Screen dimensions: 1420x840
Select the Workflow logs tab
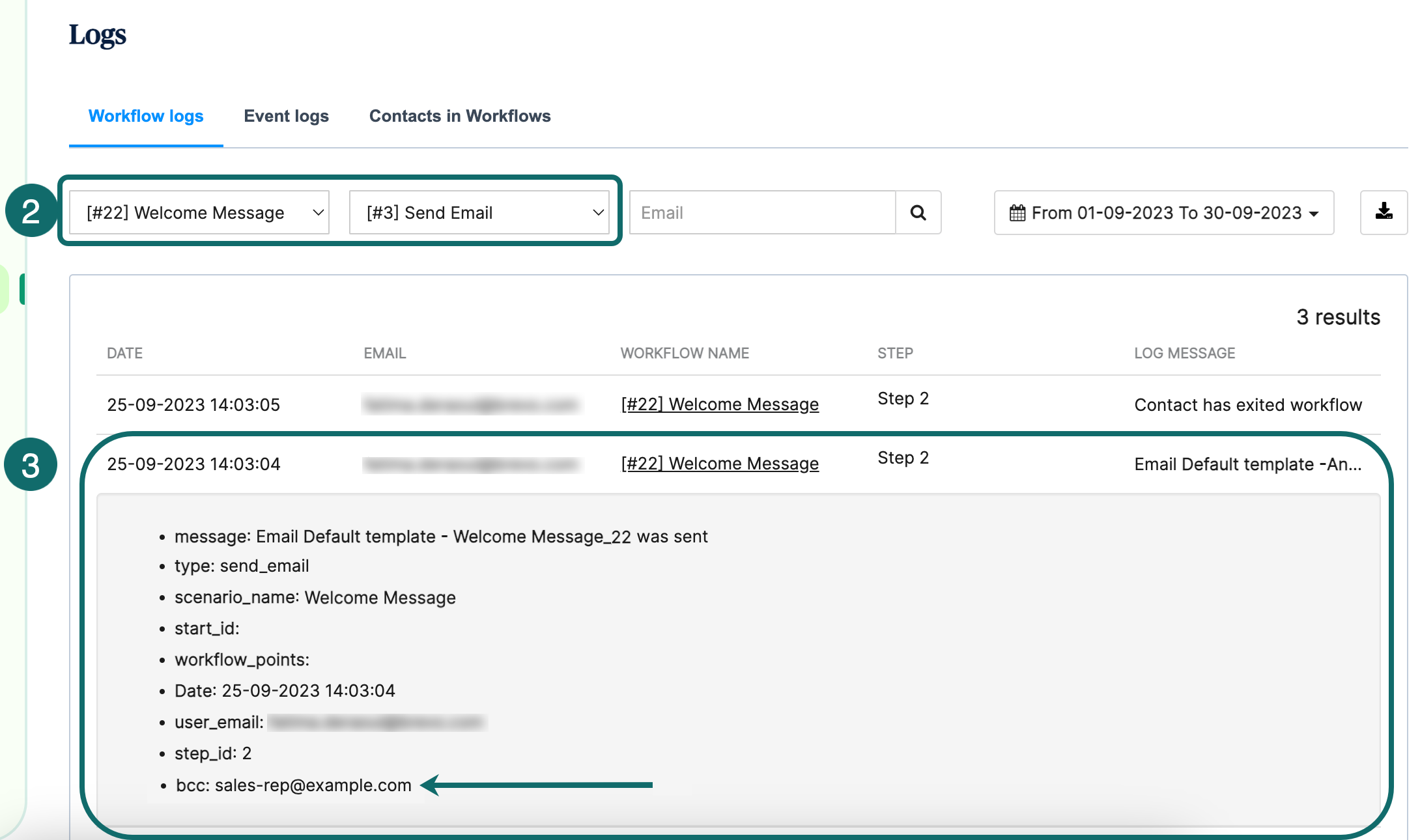pos(146,116)
